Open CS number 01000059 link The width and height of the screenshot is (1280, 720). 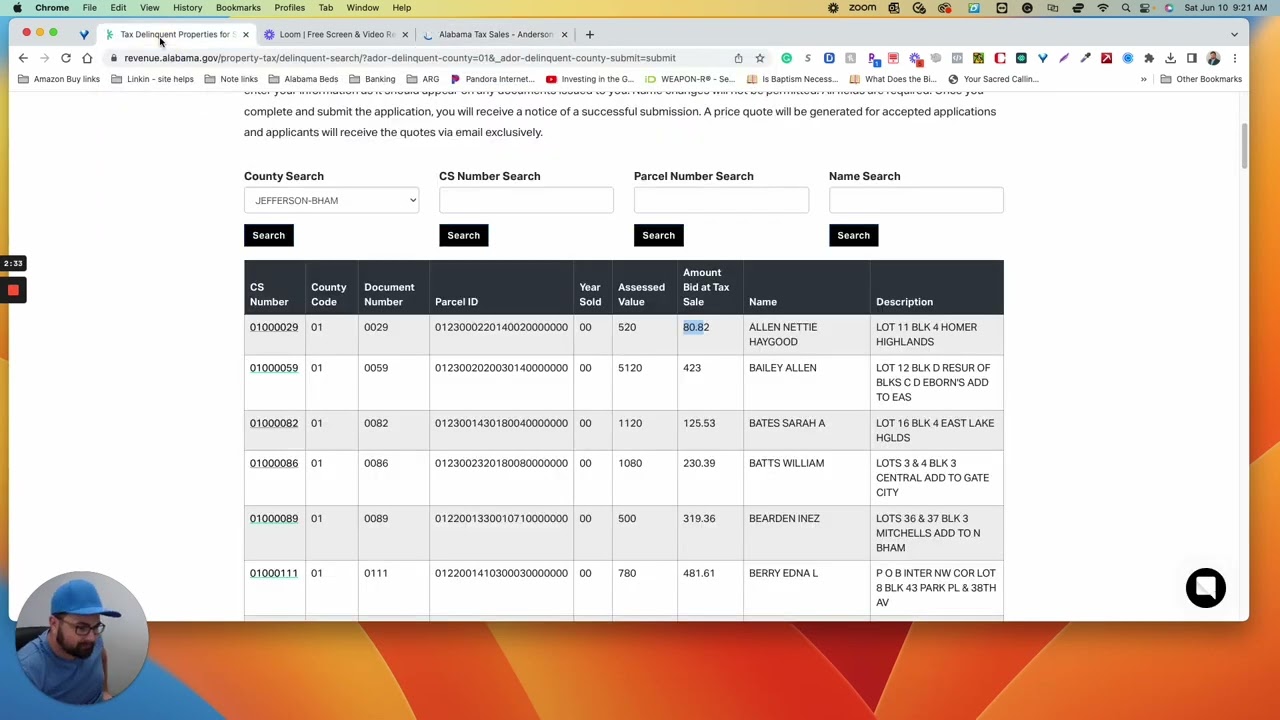(274, 368)
